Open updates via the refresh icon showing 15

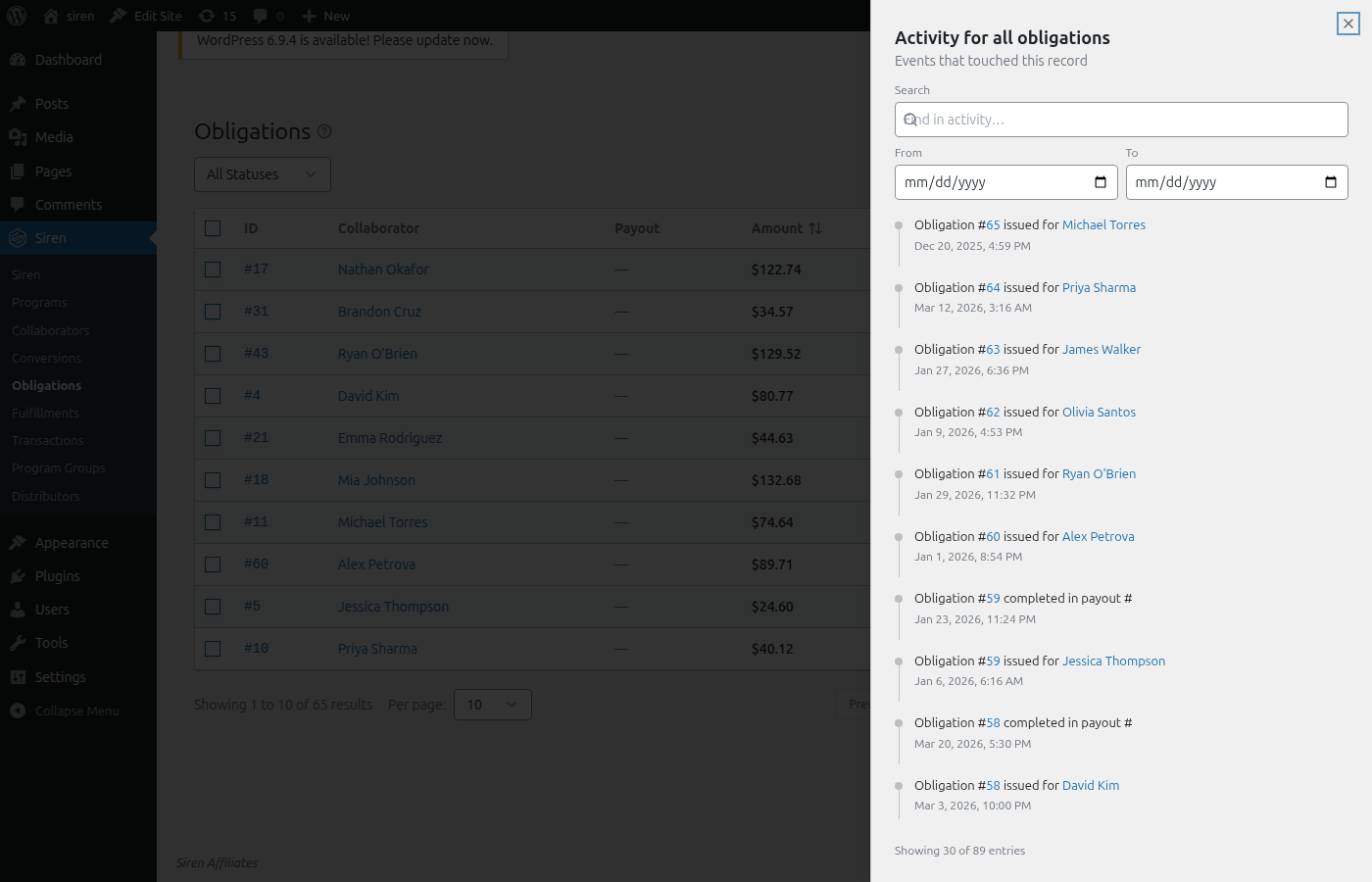click(206, 16)
